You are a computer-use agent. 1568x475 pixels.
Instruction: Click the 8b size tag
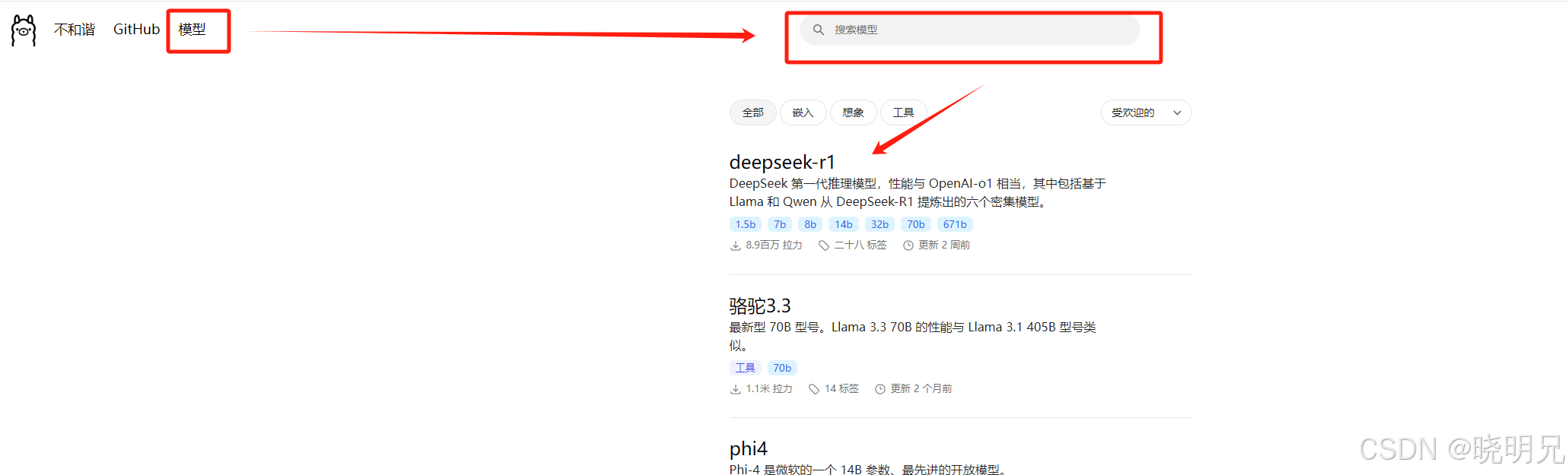point(810,224)
